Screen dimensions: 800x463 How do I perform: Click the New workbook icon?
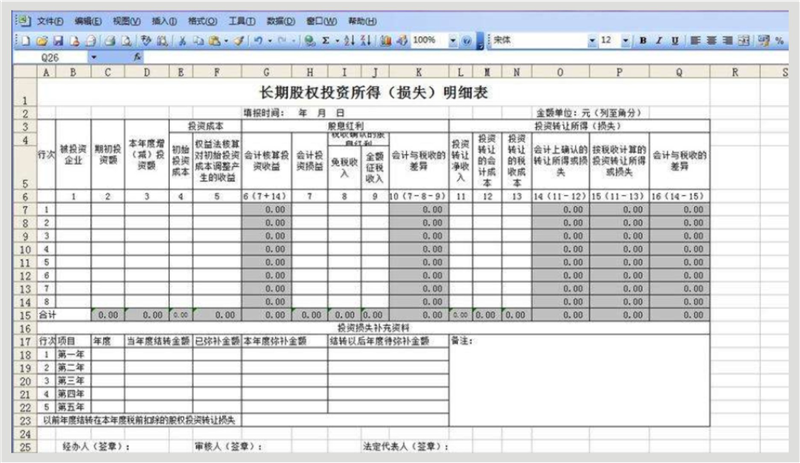pos(25,40)
